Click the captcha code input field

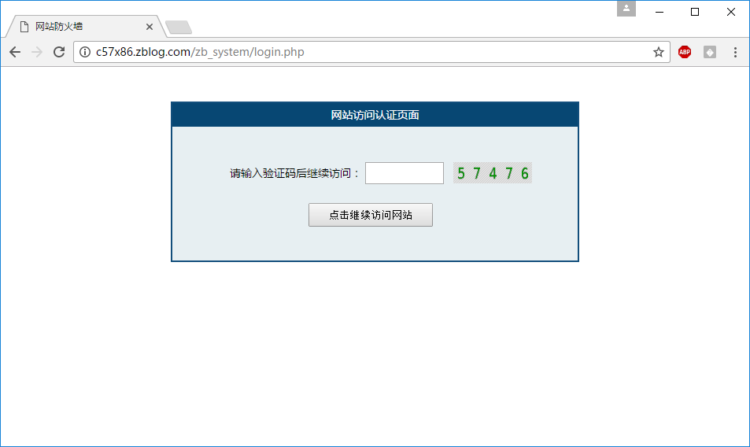click(x=404, y=173)
